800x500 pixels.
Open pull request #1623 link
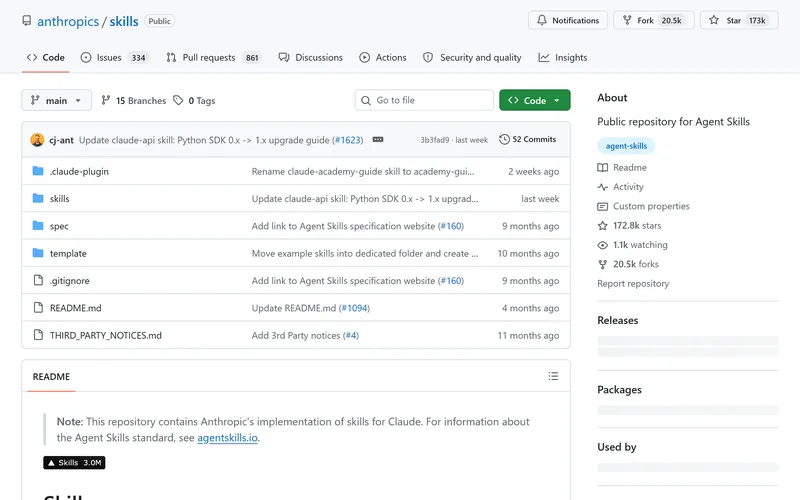pyautogui.click(x=348, y=140)
